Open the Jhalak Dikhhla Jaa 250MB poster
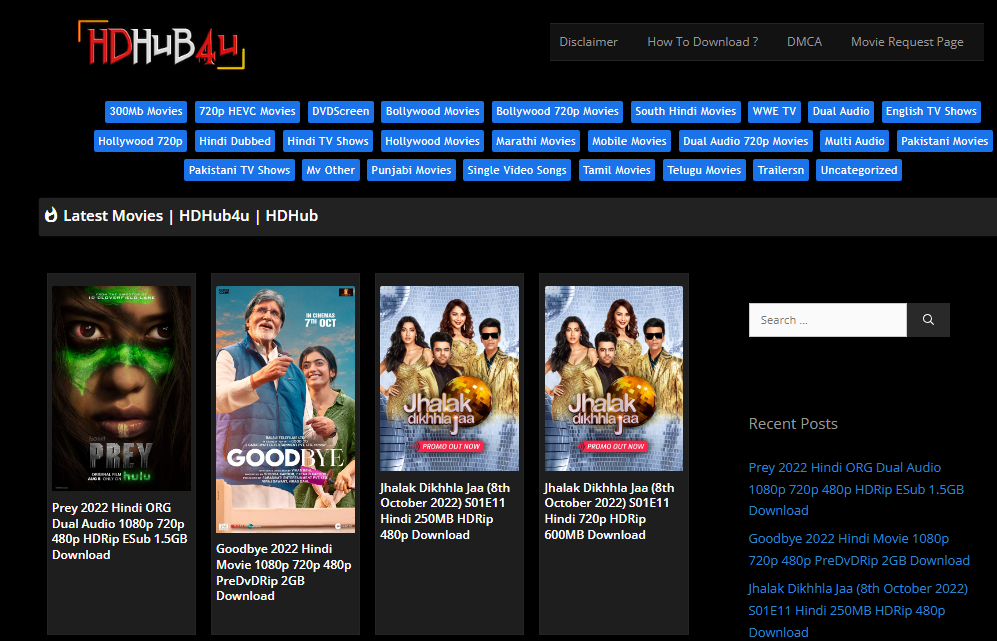This screenshot has height=641, width=997. coord(450,378)
